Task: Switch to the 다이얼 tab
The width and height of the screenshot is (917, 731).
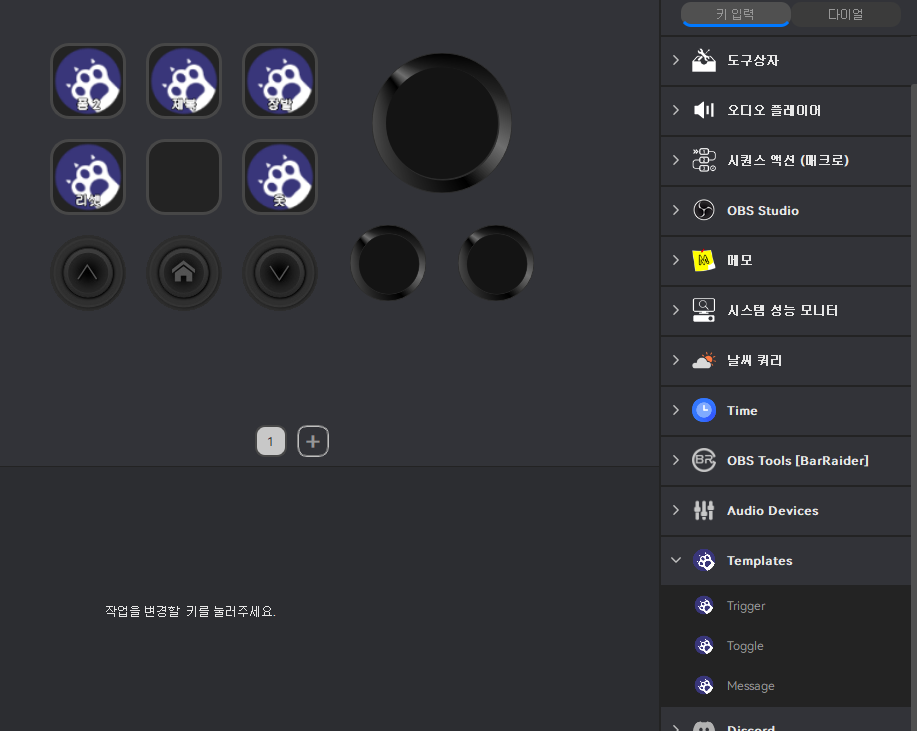Action: click(x=845, y=14)
